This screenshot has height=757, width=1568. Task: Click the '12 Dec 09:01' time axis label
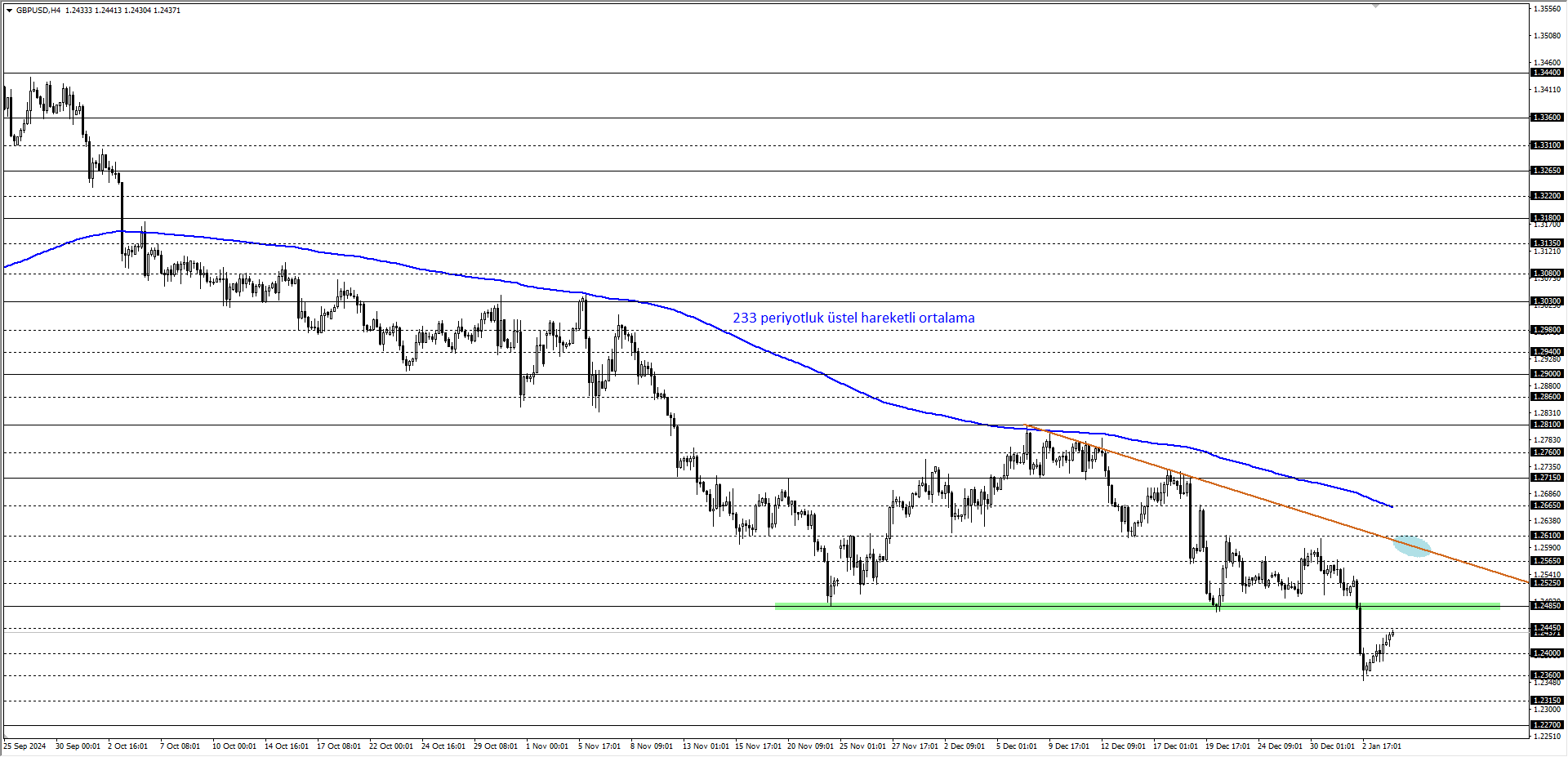[x=1124, y=746]
